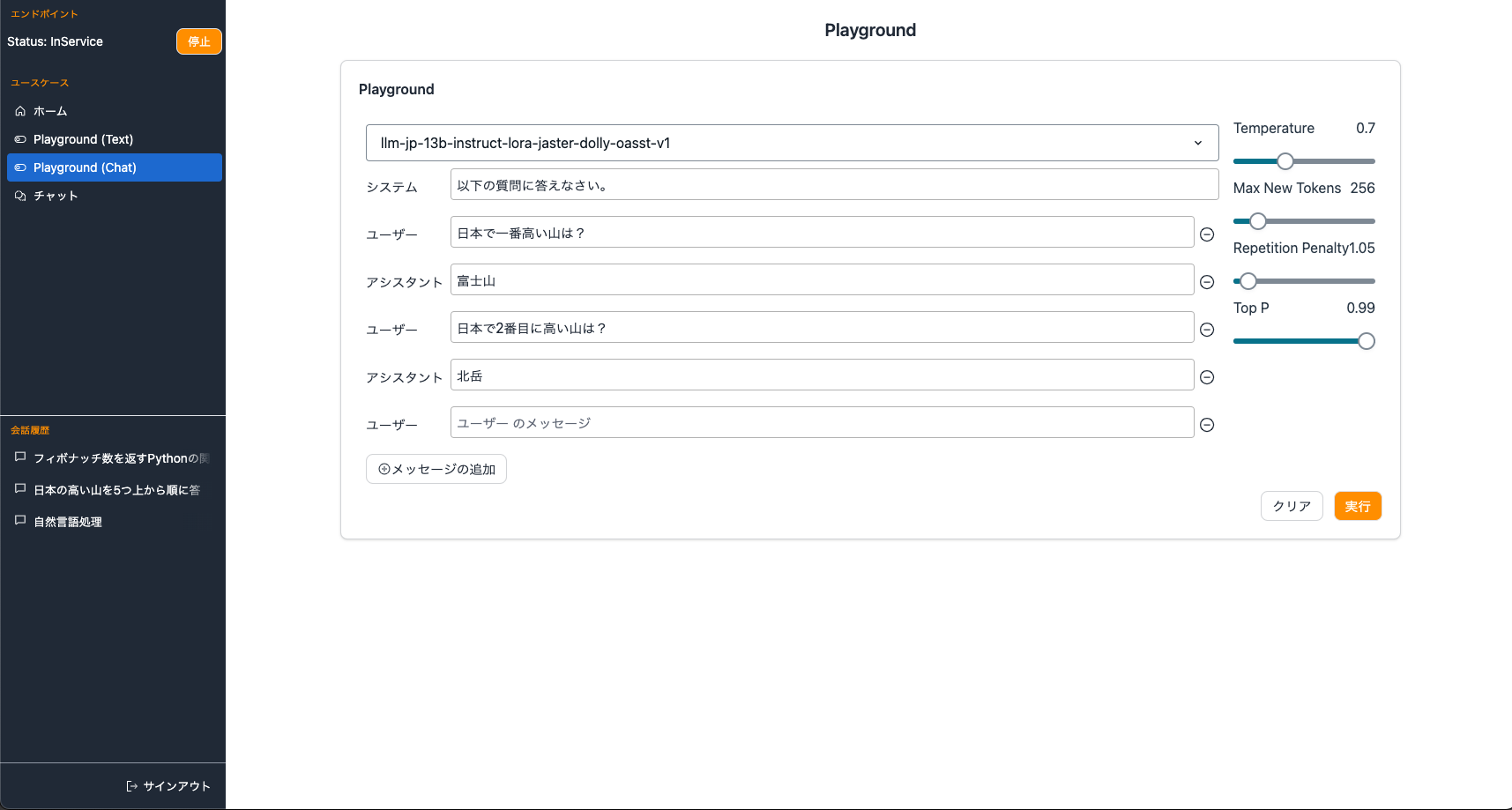The image size is (1512, 810).
Task: Open ホーム in the sidebar
Action: point(115,111)
